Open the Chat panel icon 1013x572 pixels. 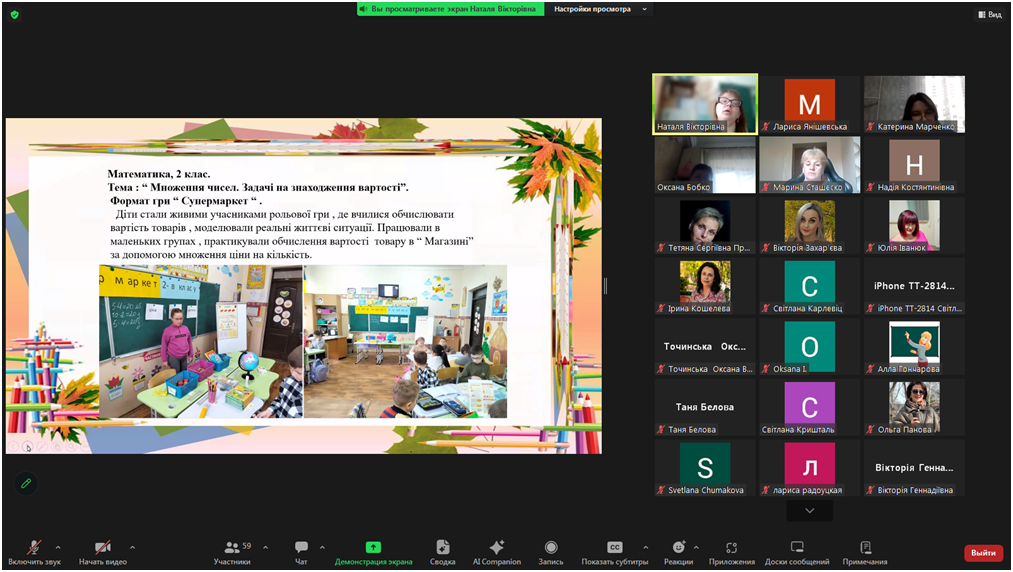301,548
